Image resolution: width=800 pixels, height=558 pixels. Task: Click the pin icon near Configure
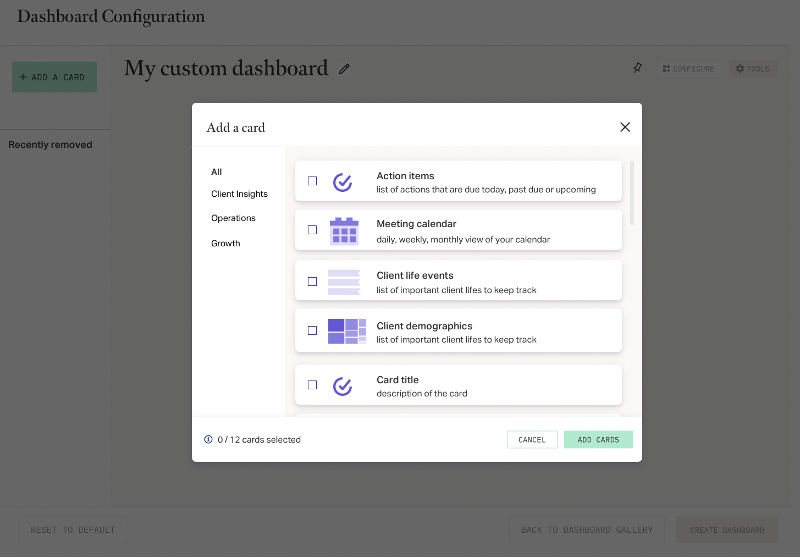[637, 68]
